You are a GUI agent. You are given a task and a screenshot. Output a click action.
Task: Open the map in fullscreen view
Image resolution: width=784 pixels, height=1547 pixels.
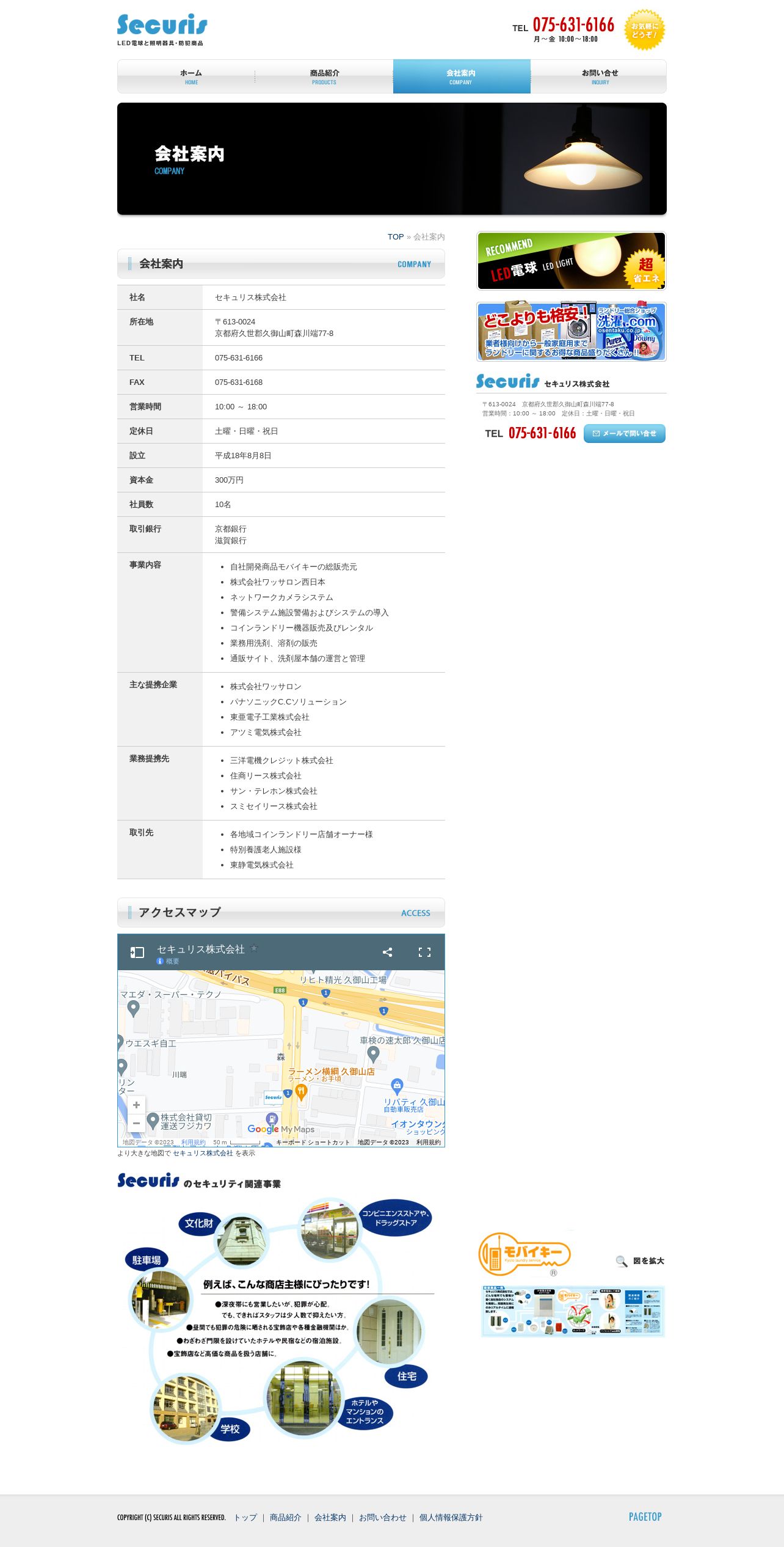point(424,952)
